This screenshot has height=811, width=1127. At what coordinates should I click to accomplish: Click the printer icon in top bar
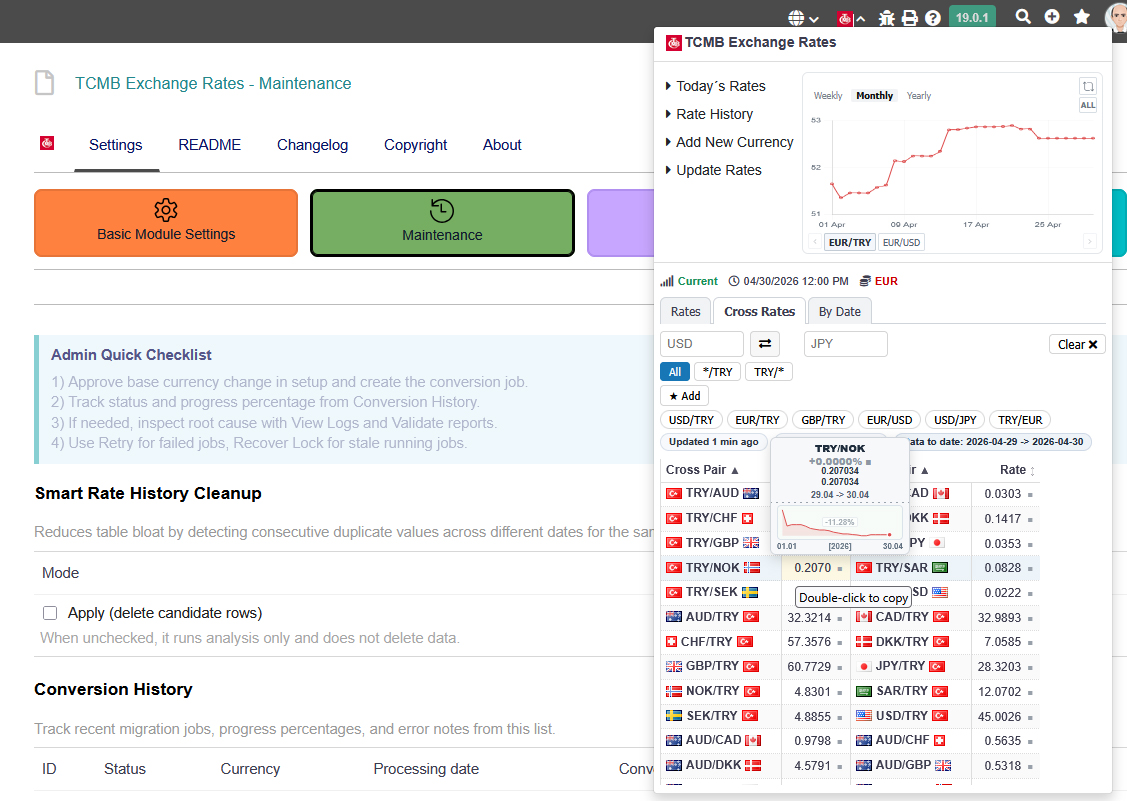[x=910, y=18]
